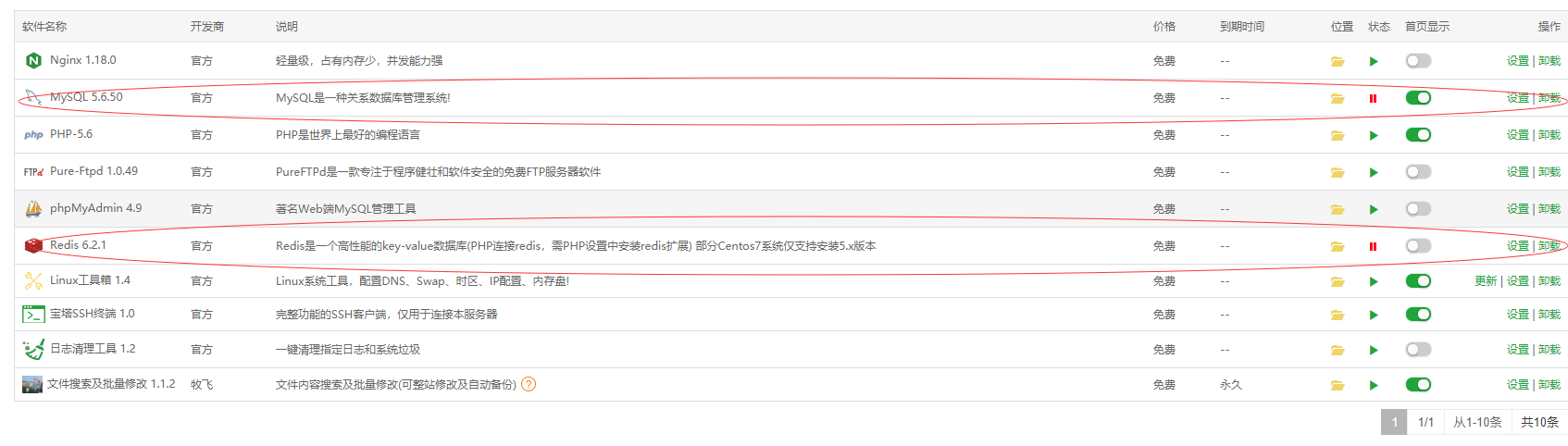The height and width of the screenshot is (446, 1568).
Task: Open the 日志清理工具 folder location icon
Action: point(1338,351)
